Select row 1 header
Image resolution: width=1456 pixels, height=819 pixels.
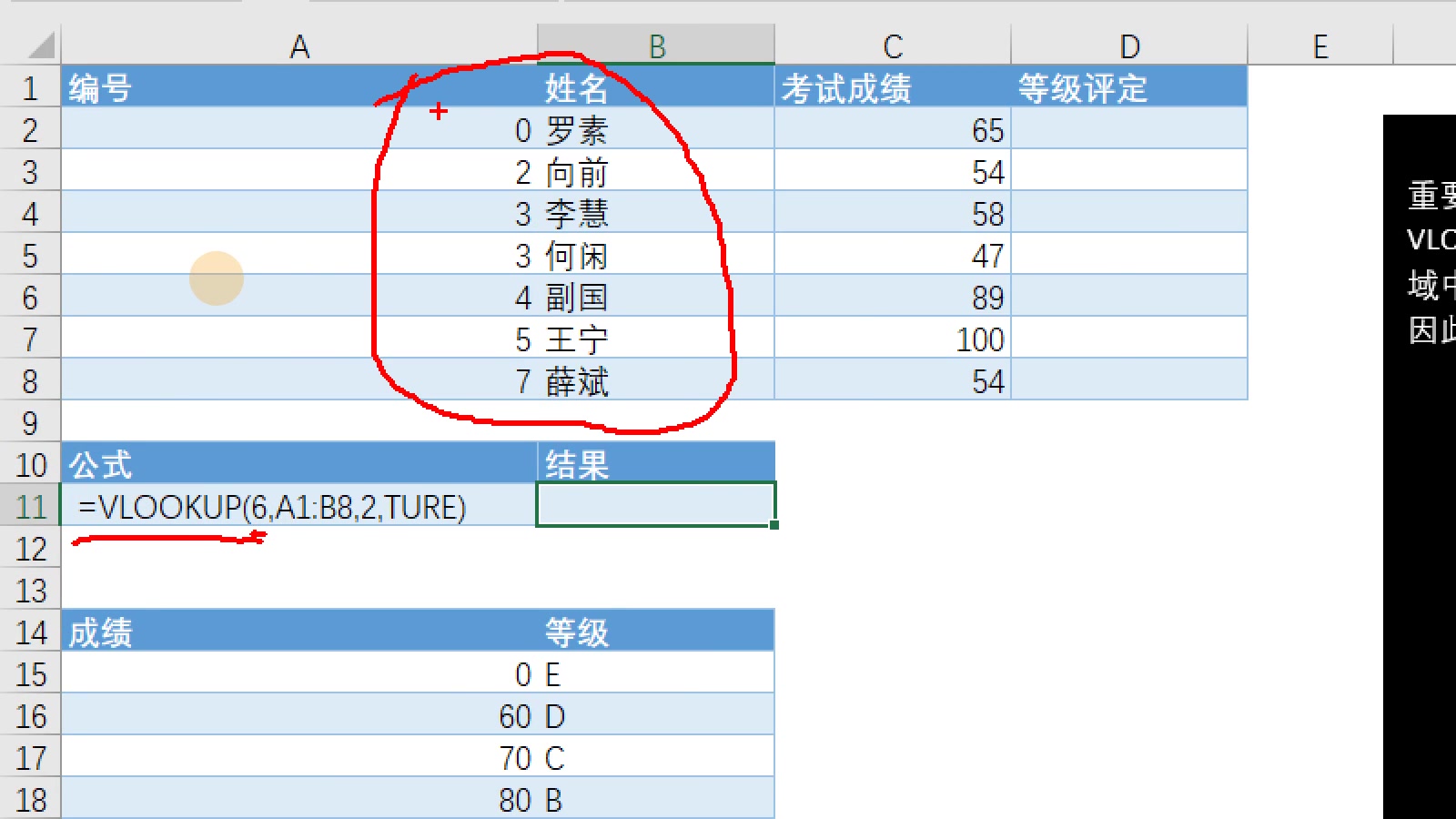[30, 87]
